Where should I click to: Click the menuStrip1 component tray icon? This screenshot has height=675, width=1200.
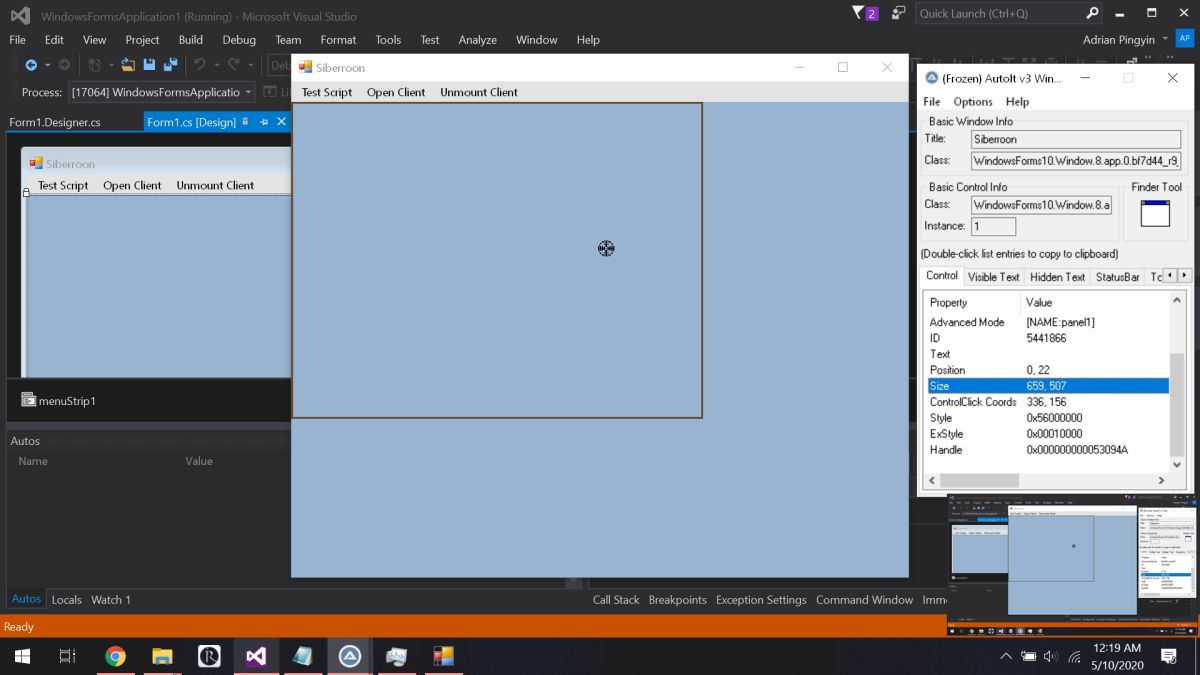28,400
